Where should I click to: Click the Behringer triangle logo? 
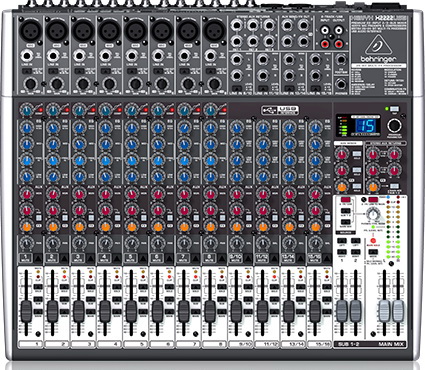(379, 46)
